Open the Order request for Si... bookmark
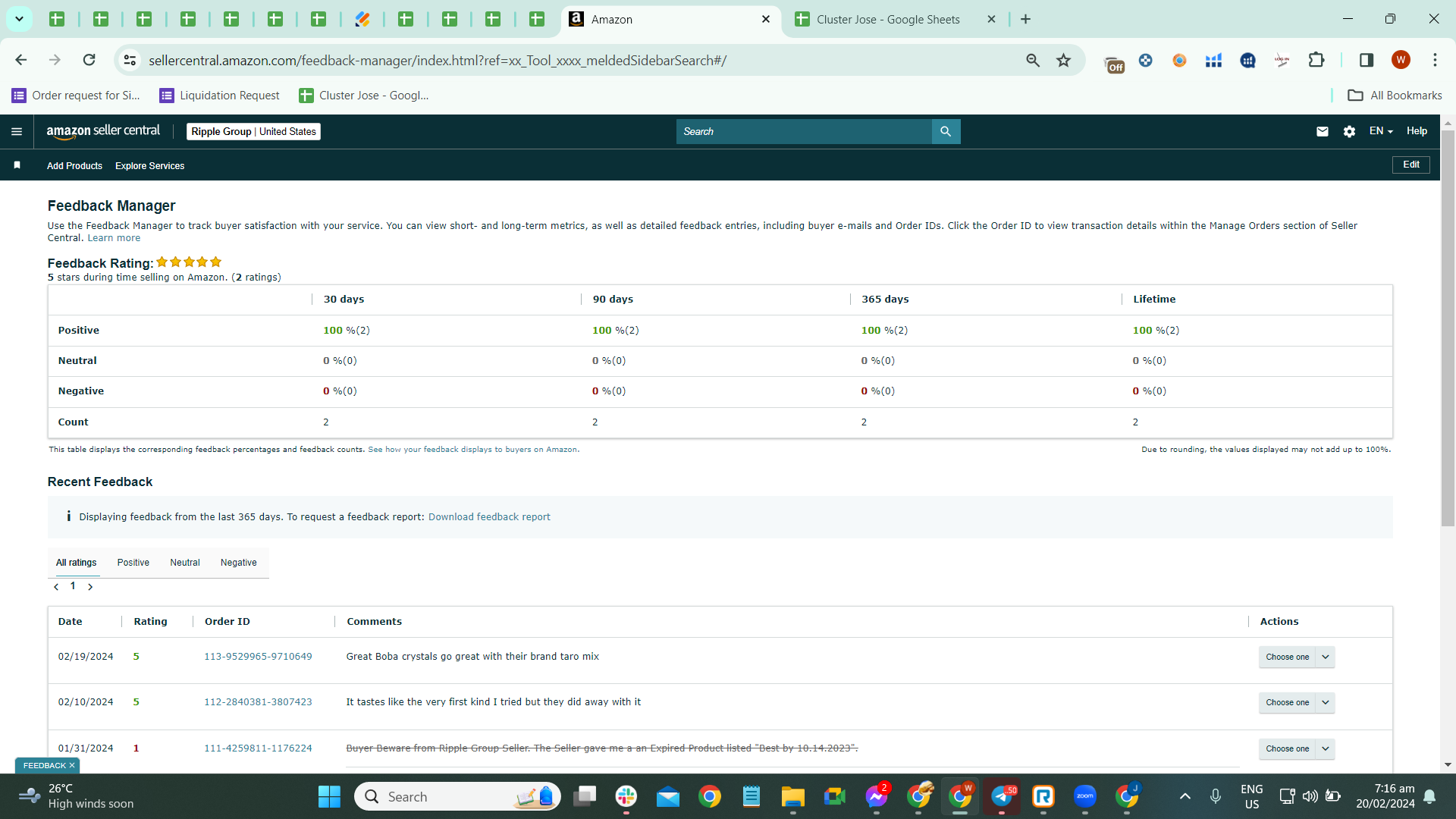 76,95
